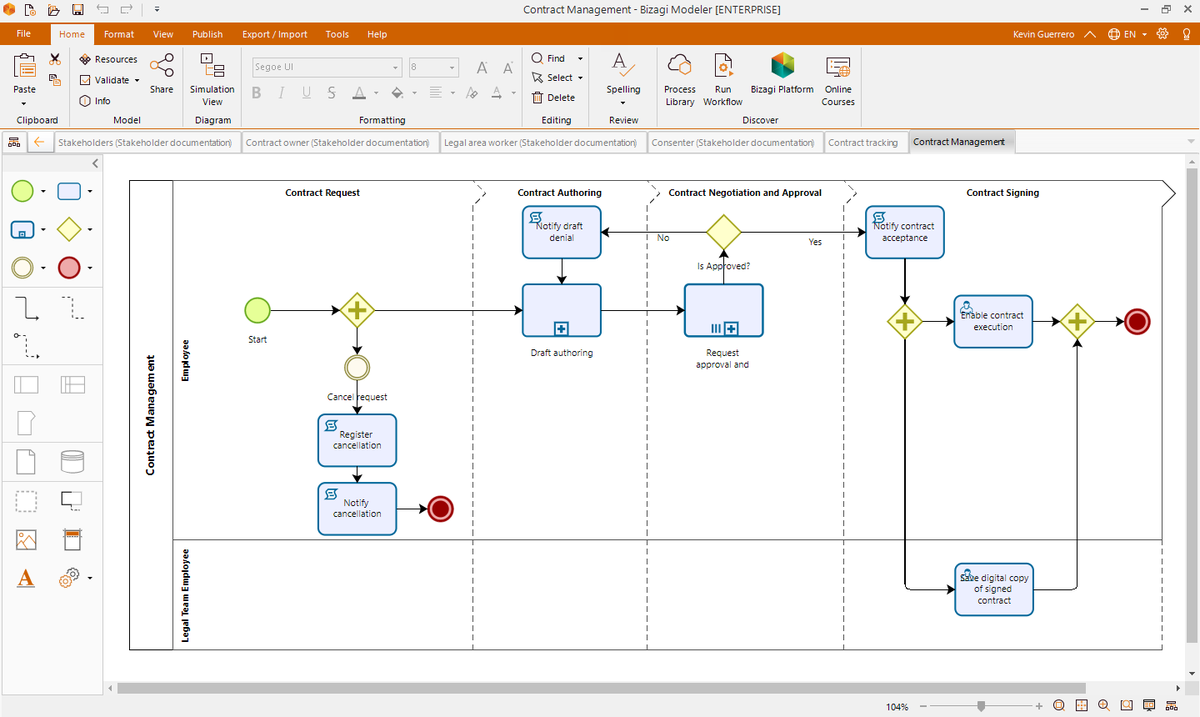The height and width of the screenshot is (717, 1200).
Task: Expand the Select dropdown arrow
Action: pyautogui.click(x=580, y=78)
